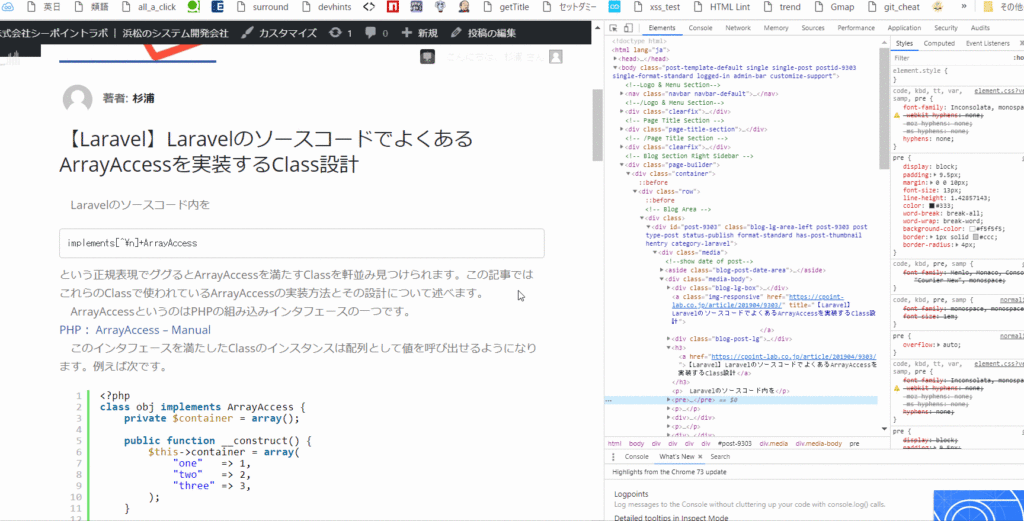This screenshot has width=1024, height=521.
Task: Collapse the div page-builder node
Action: (622, 164)
